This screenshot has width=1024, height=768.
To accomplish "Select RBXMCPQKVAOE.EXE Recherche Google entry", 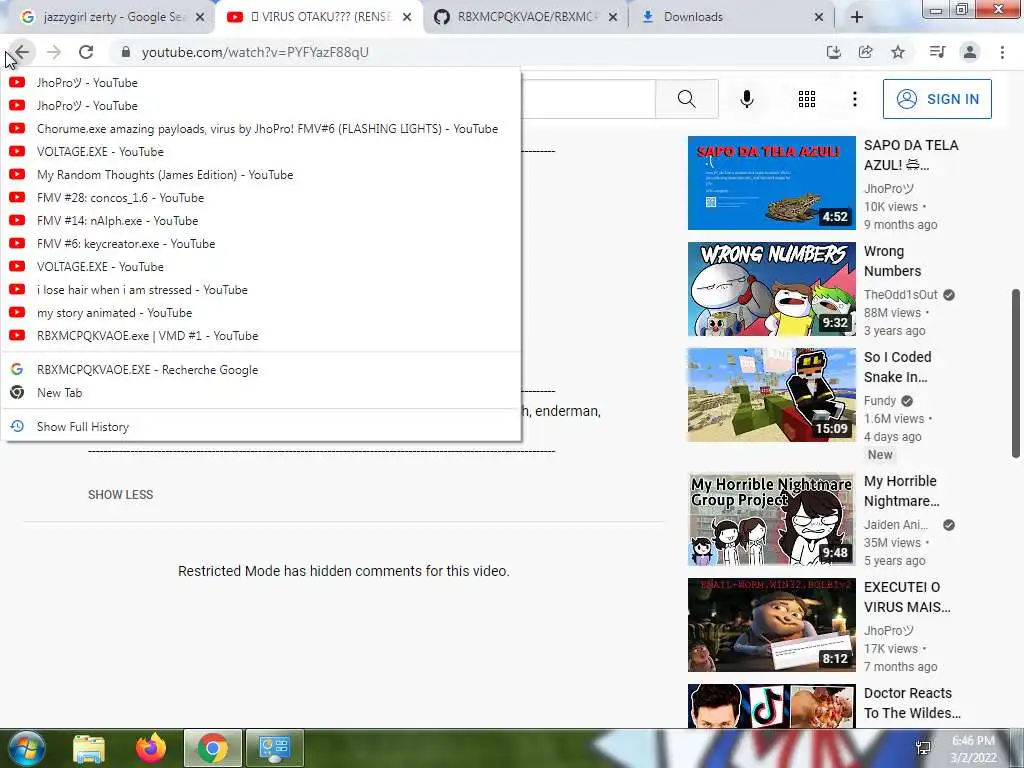I will click(x=261, y=370).
